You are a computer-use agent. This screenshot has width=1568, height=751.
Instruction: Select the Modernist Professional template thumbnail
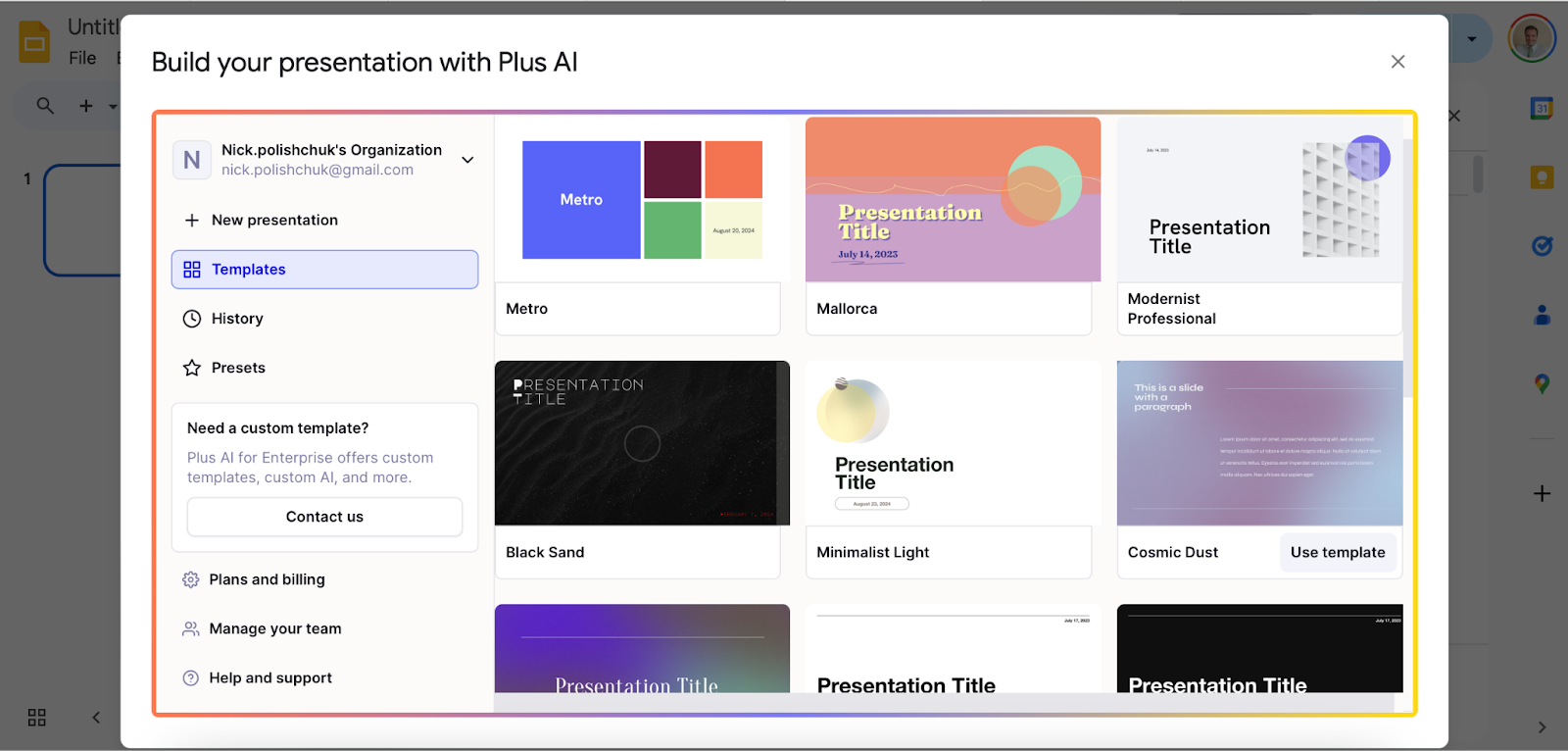click(1259, 200)
